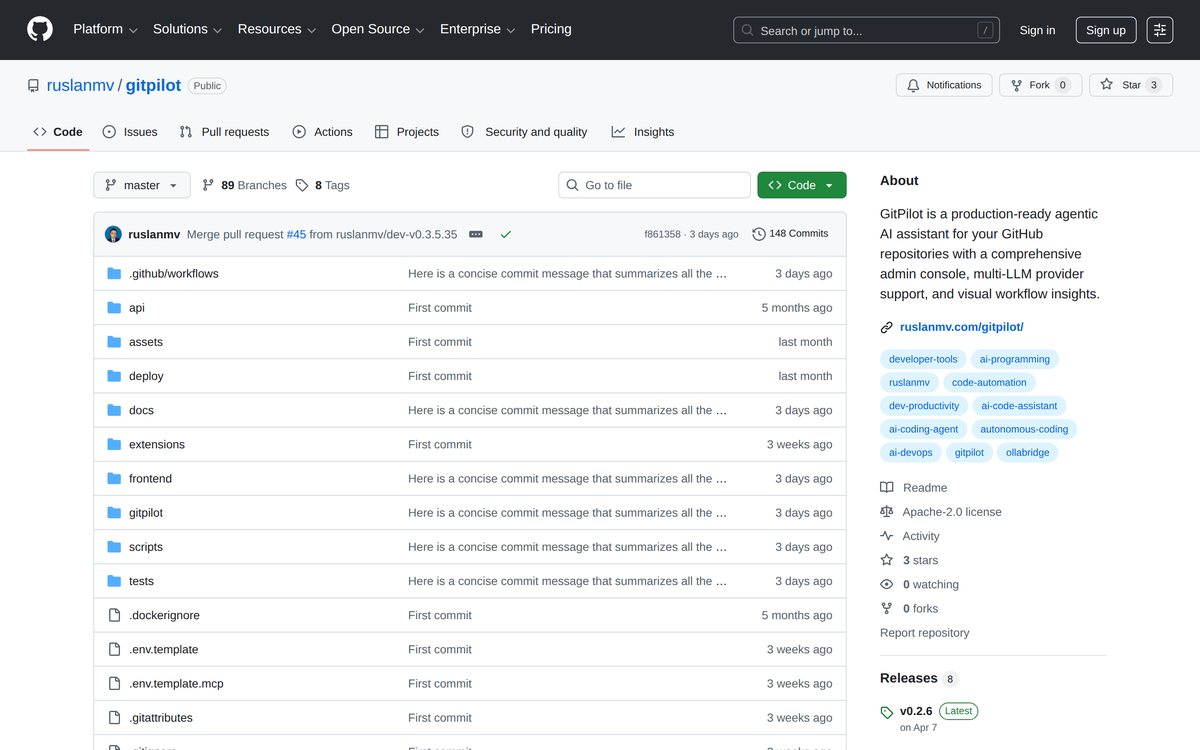Click the link icon beside ruslanmv.com/gitpilot
Screen dimensions: 1200x750
click(887, 327)
